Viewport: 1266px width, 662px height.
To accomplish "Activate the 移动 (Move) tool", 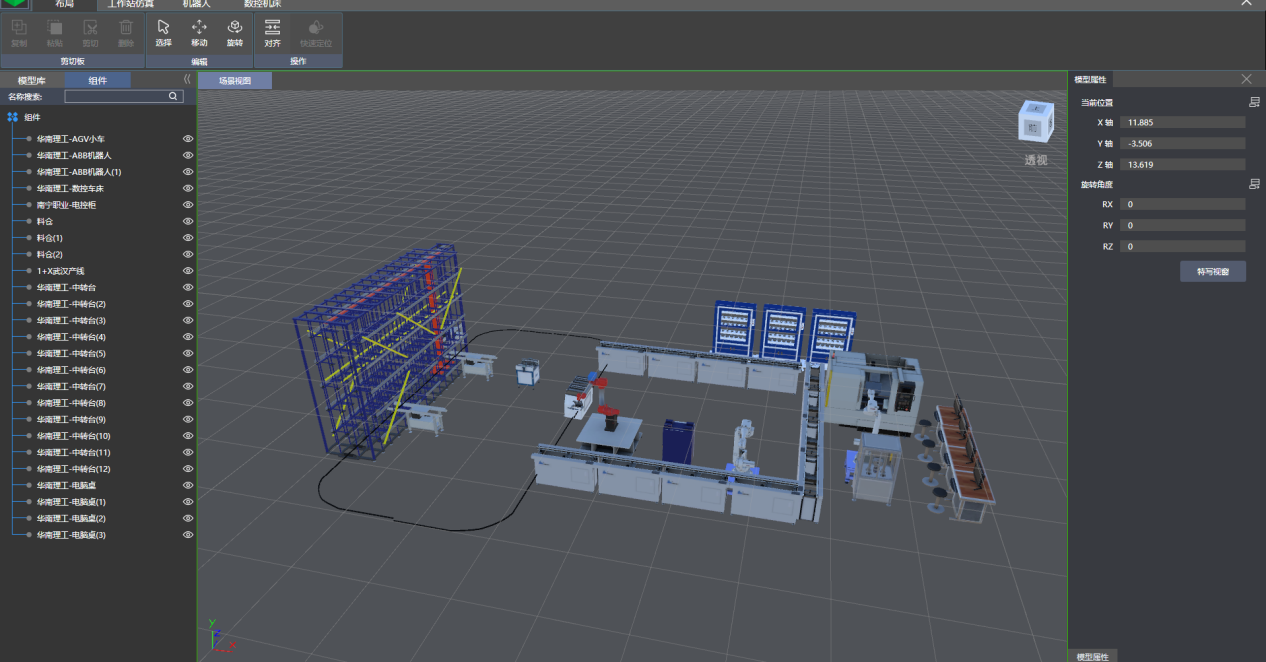I will click(199, 32).
